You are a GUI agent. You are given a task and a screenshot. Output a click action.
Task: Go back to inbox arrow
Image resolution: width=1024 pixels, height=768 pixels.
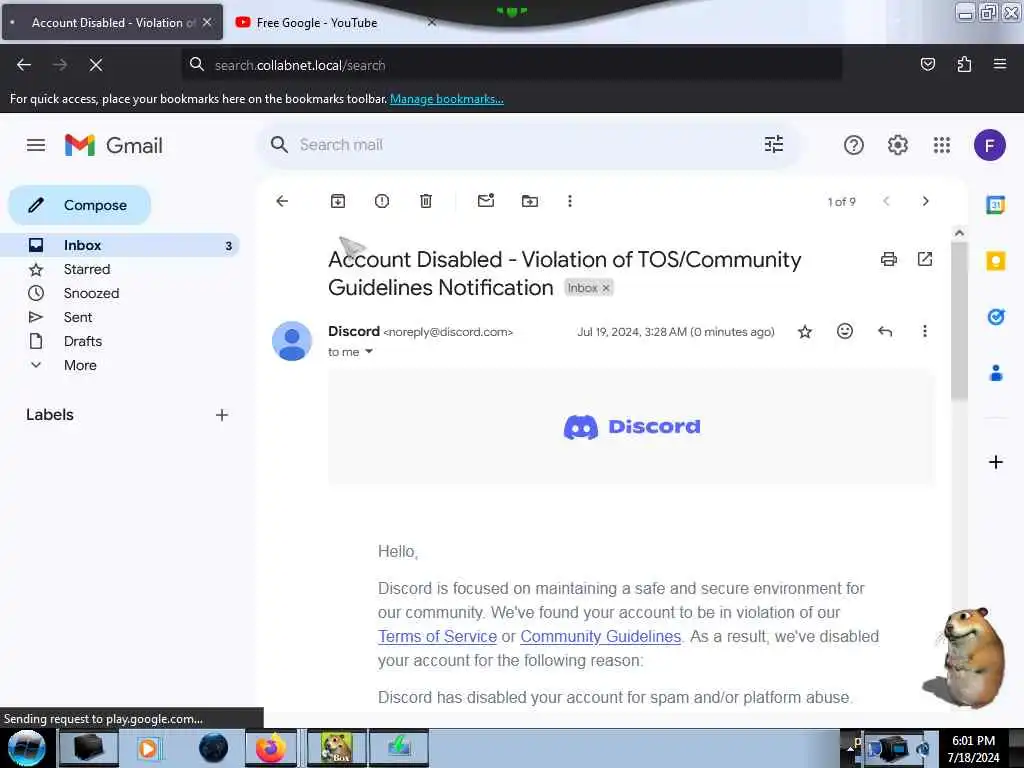click(282, 201)
